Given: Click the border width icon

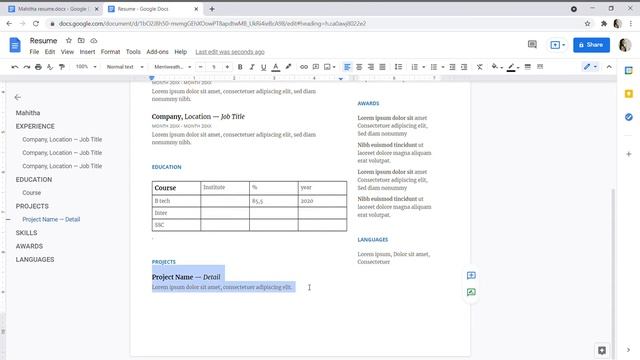Looking at the screenshot, I should tap(528, 67).
